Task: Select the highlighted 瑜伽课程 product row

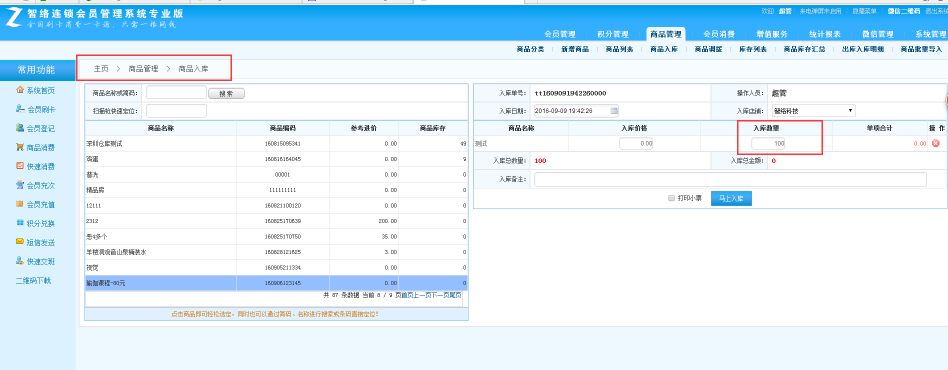Action: point(276,283)
